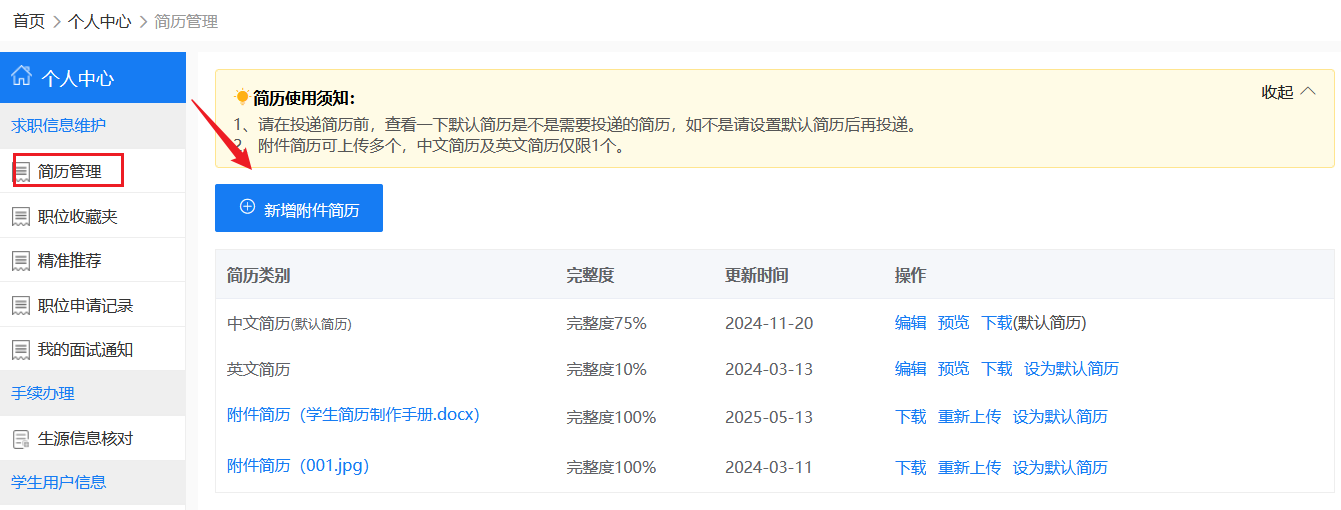The height and width of the screenshot is (510, 1341).
Task: Open attachment 学生简历制作手册.docx
Action: click(353, 414)
